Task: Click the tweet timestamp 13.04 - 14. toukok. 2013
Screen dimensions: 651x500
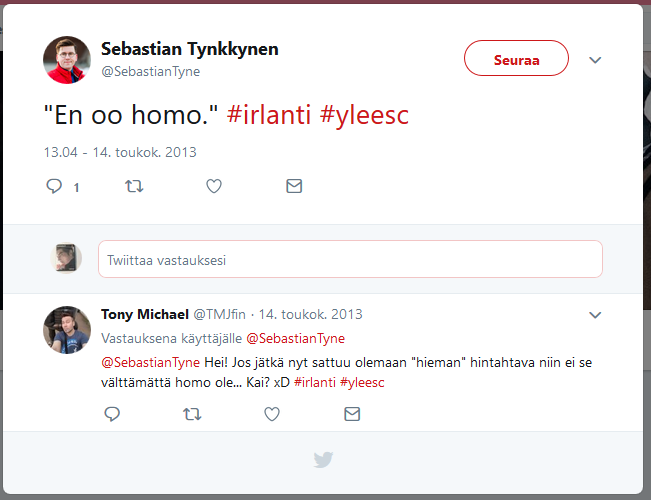Action: [x=119, y=153]
